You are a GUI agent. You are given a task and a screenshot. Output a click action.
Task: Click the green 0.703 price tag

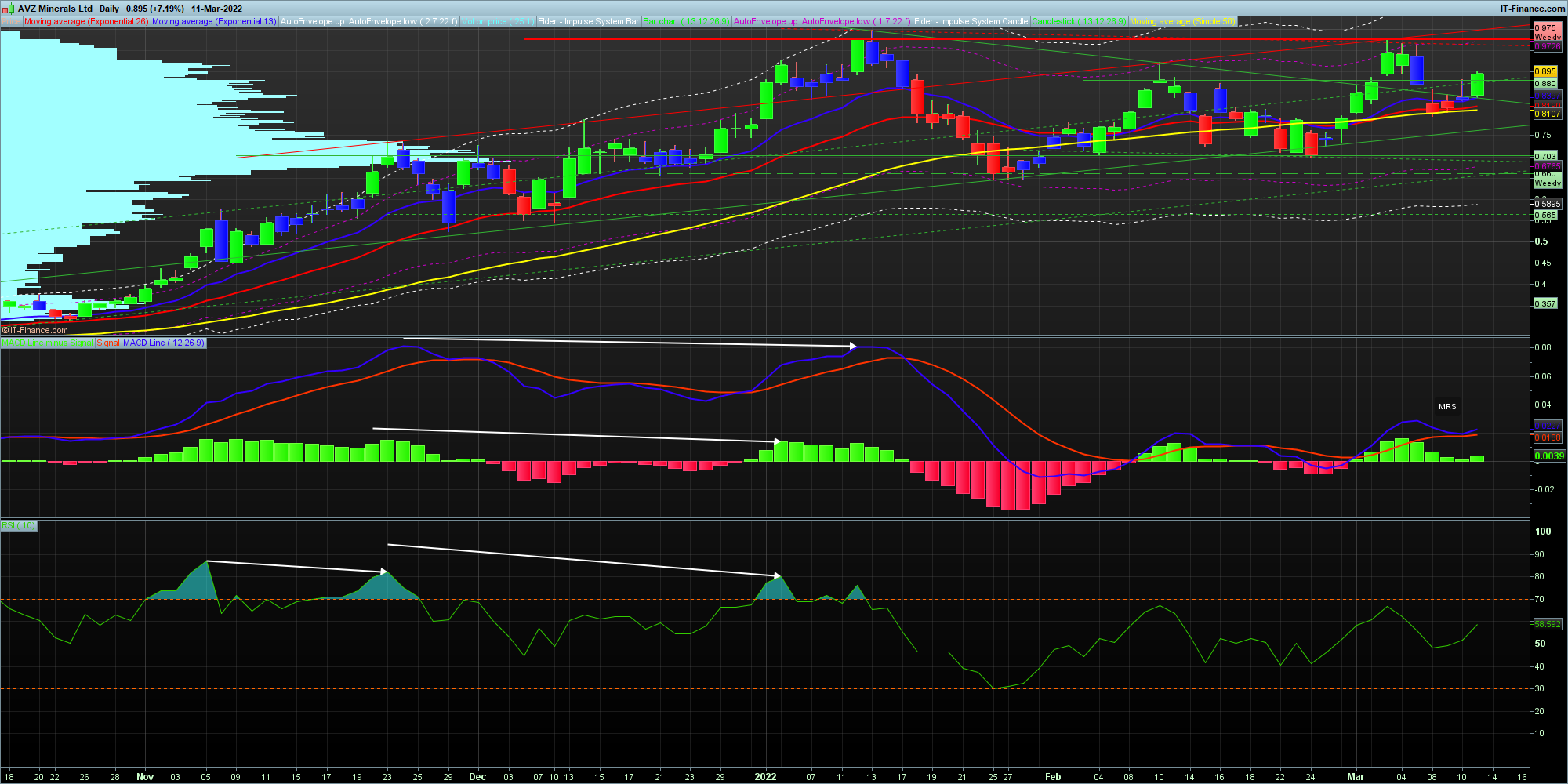pos(1545,156)
